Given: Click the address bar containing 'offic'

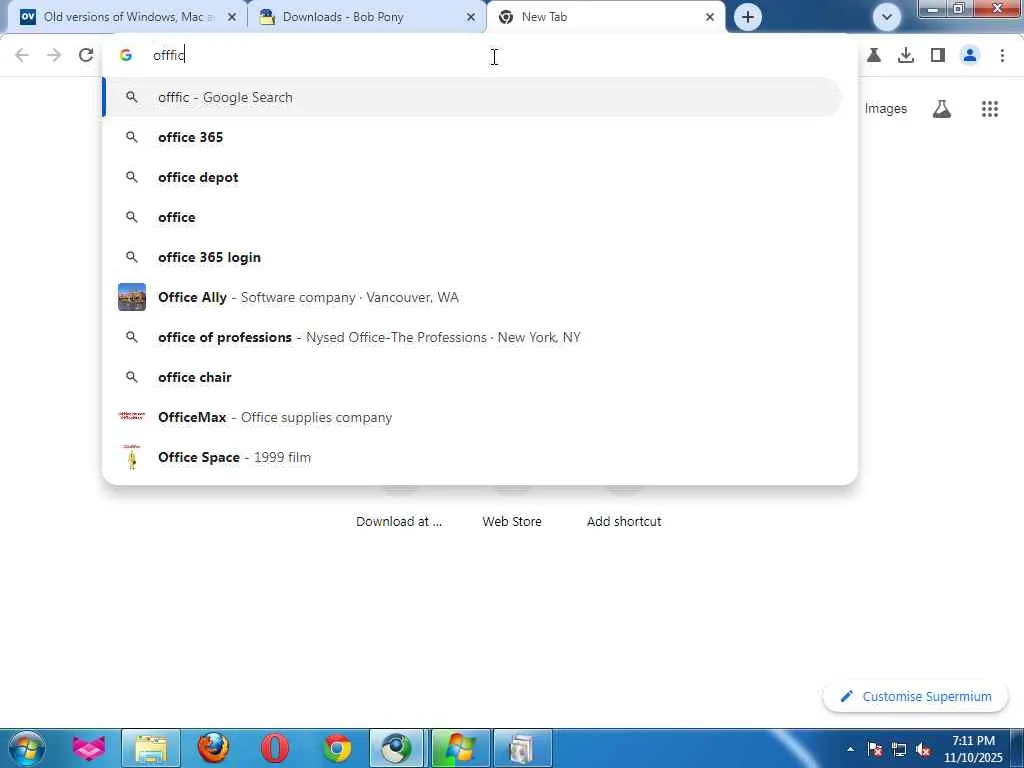Looking at the screenshot, I should pos(480,55).
